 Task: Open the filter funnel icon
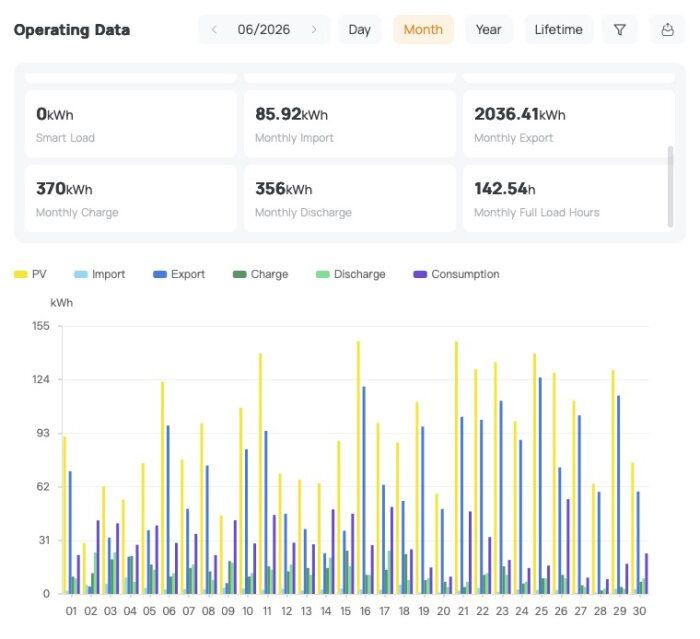[619, 30]
